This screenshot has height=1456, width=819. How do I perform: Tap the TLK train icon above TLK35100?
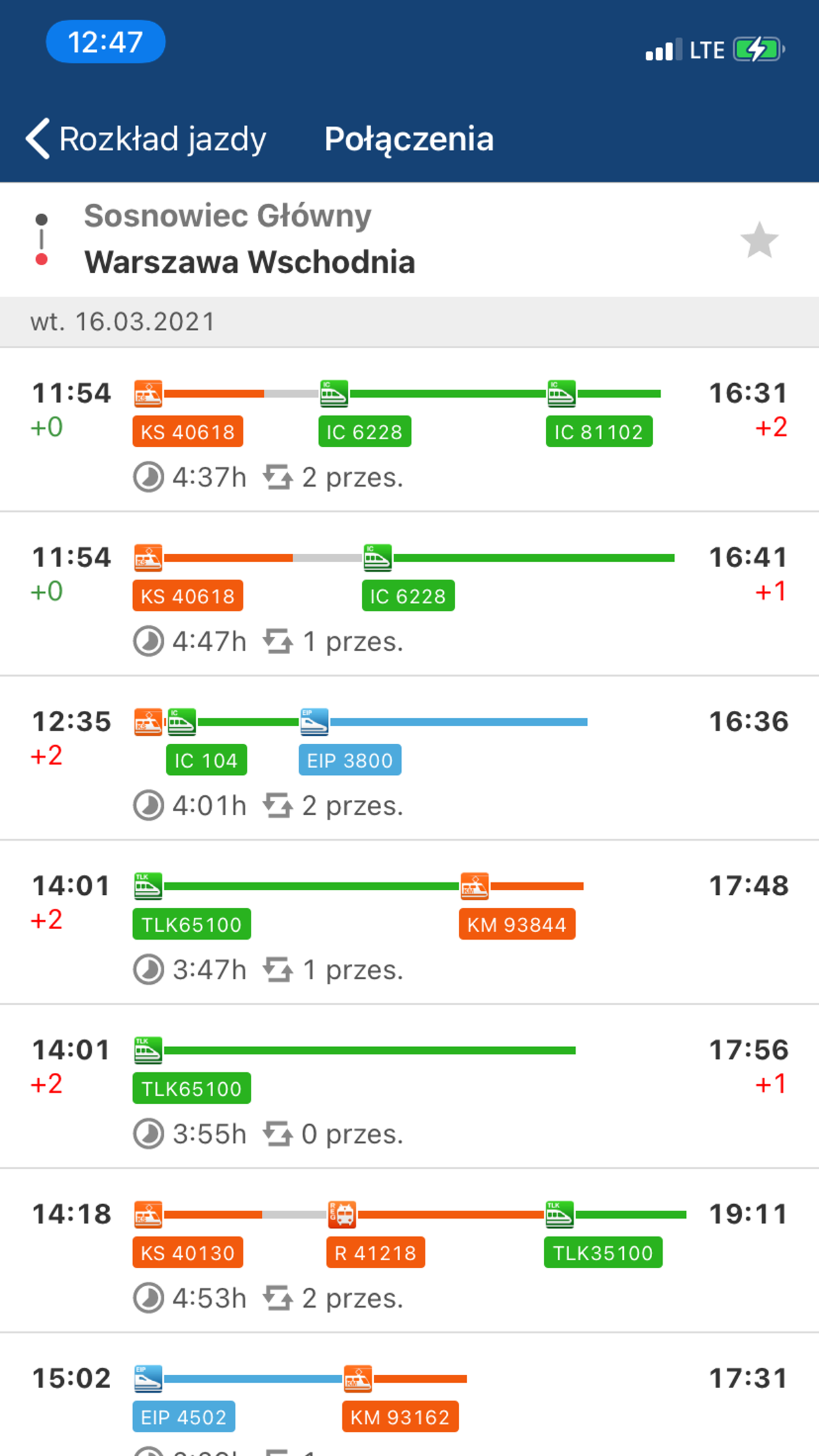[x=559, y=1214]
